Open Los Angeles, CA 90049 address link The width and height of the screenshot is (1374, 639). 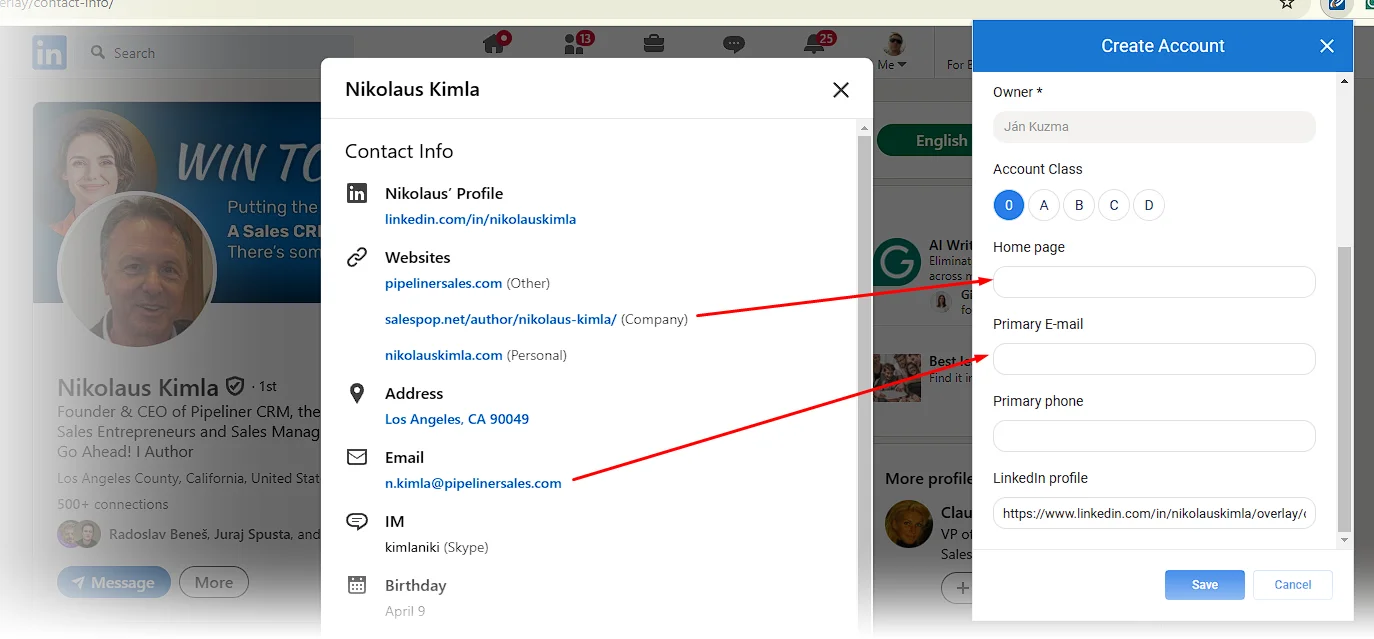(457, 419)
